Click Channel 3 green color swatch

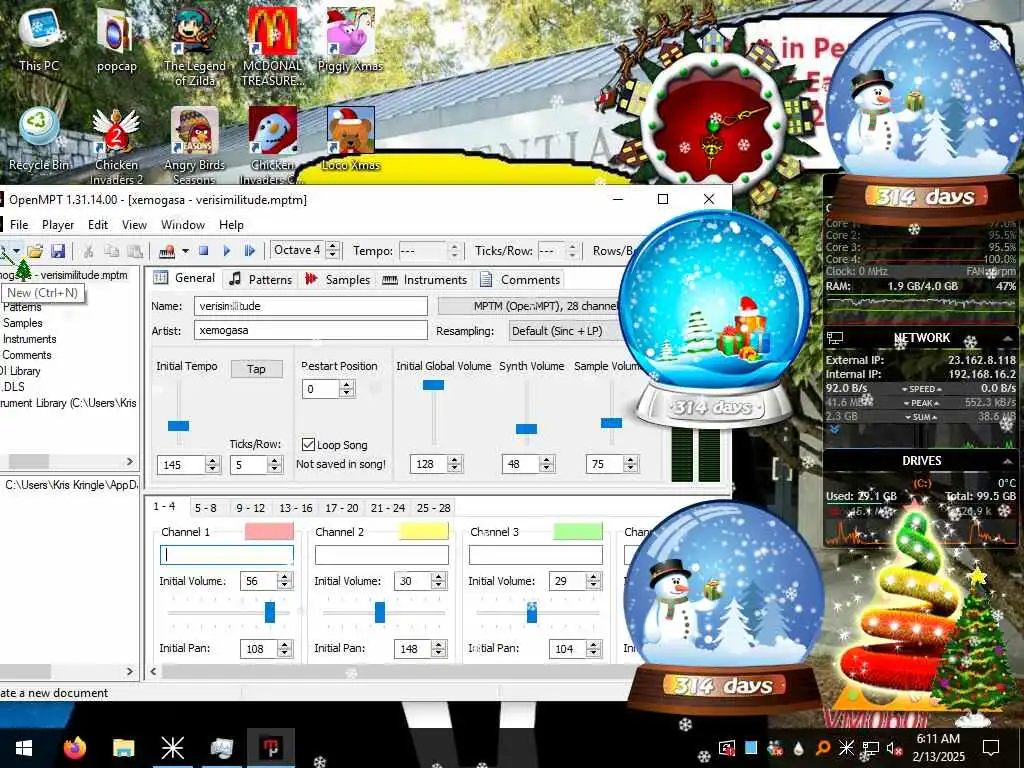click(577, 531)
